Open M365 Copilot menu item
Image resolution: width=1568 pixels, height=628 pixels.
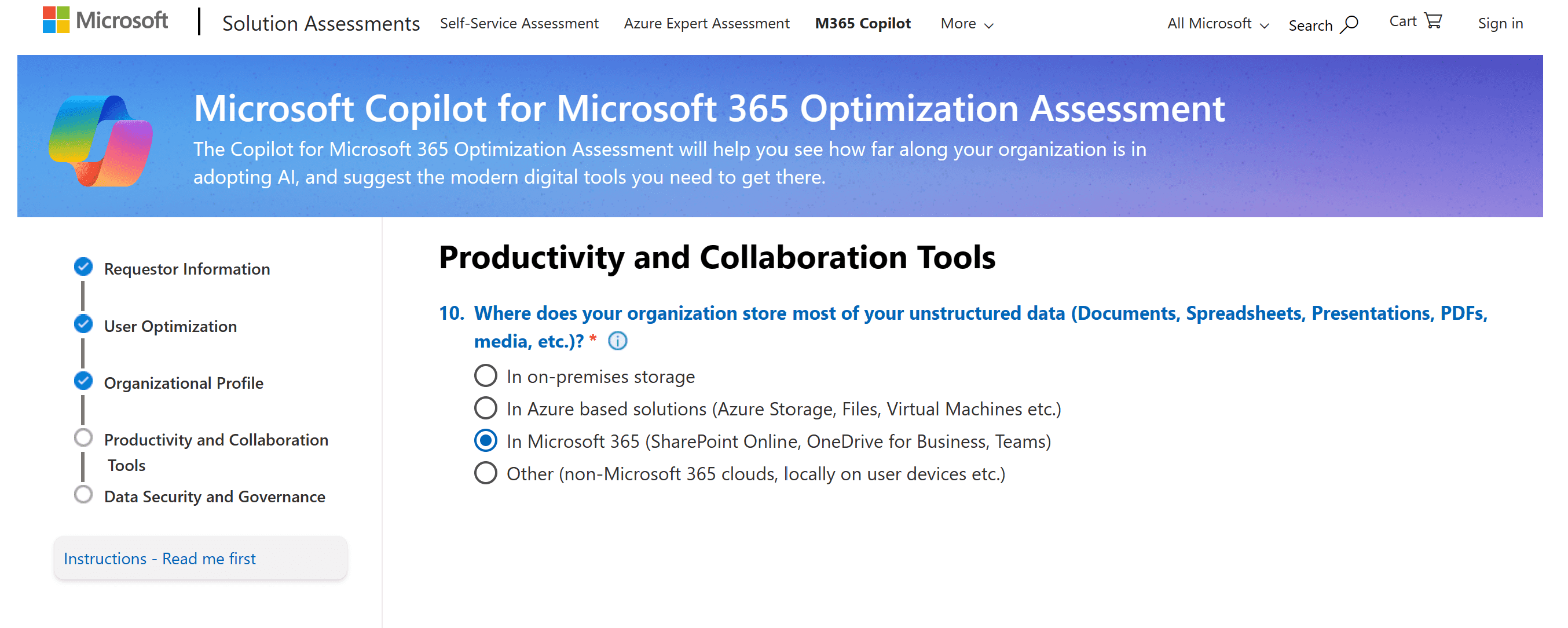863,24
